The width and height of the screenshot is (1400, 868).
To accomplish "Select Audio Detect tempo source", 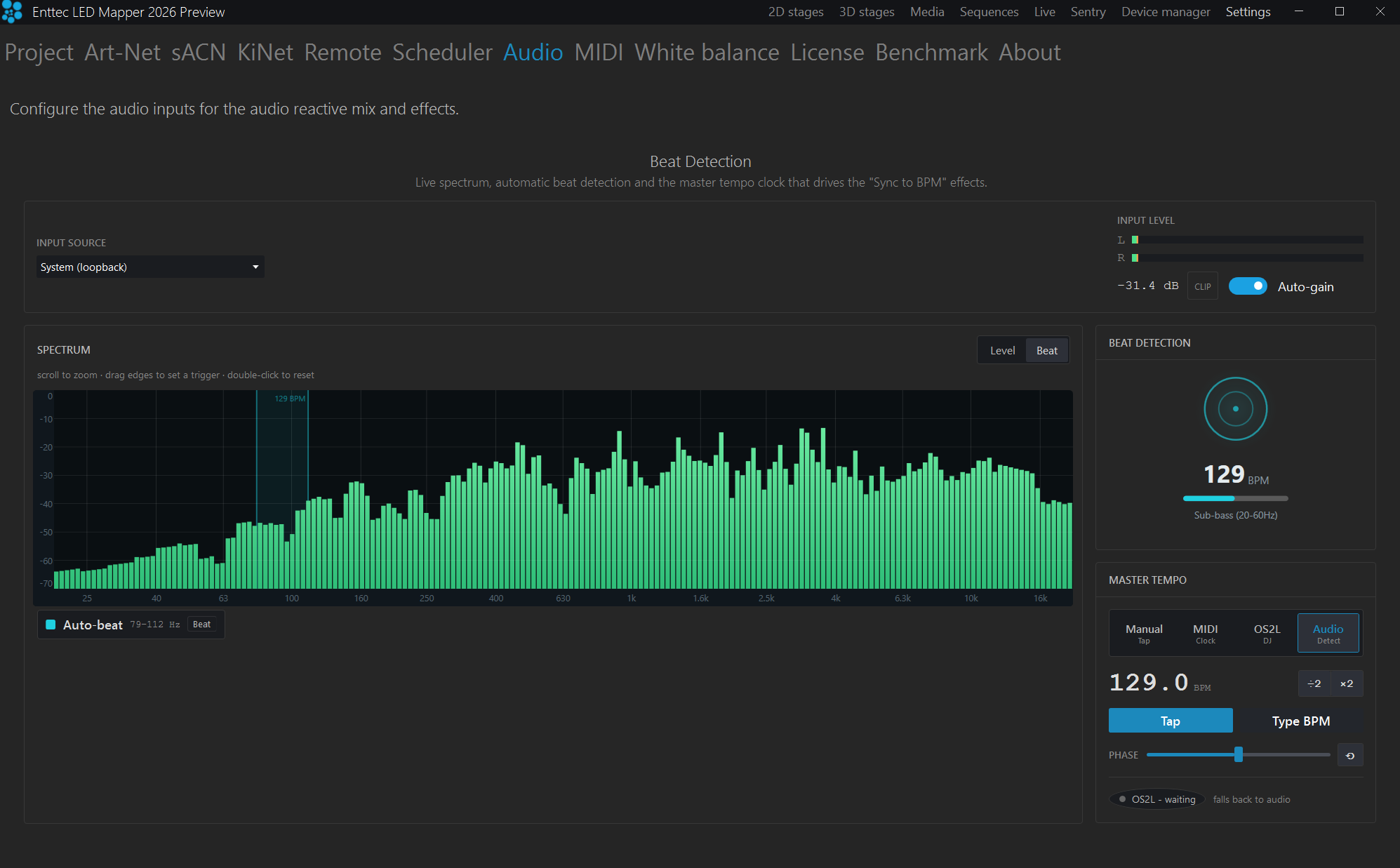I will 1328,633.
